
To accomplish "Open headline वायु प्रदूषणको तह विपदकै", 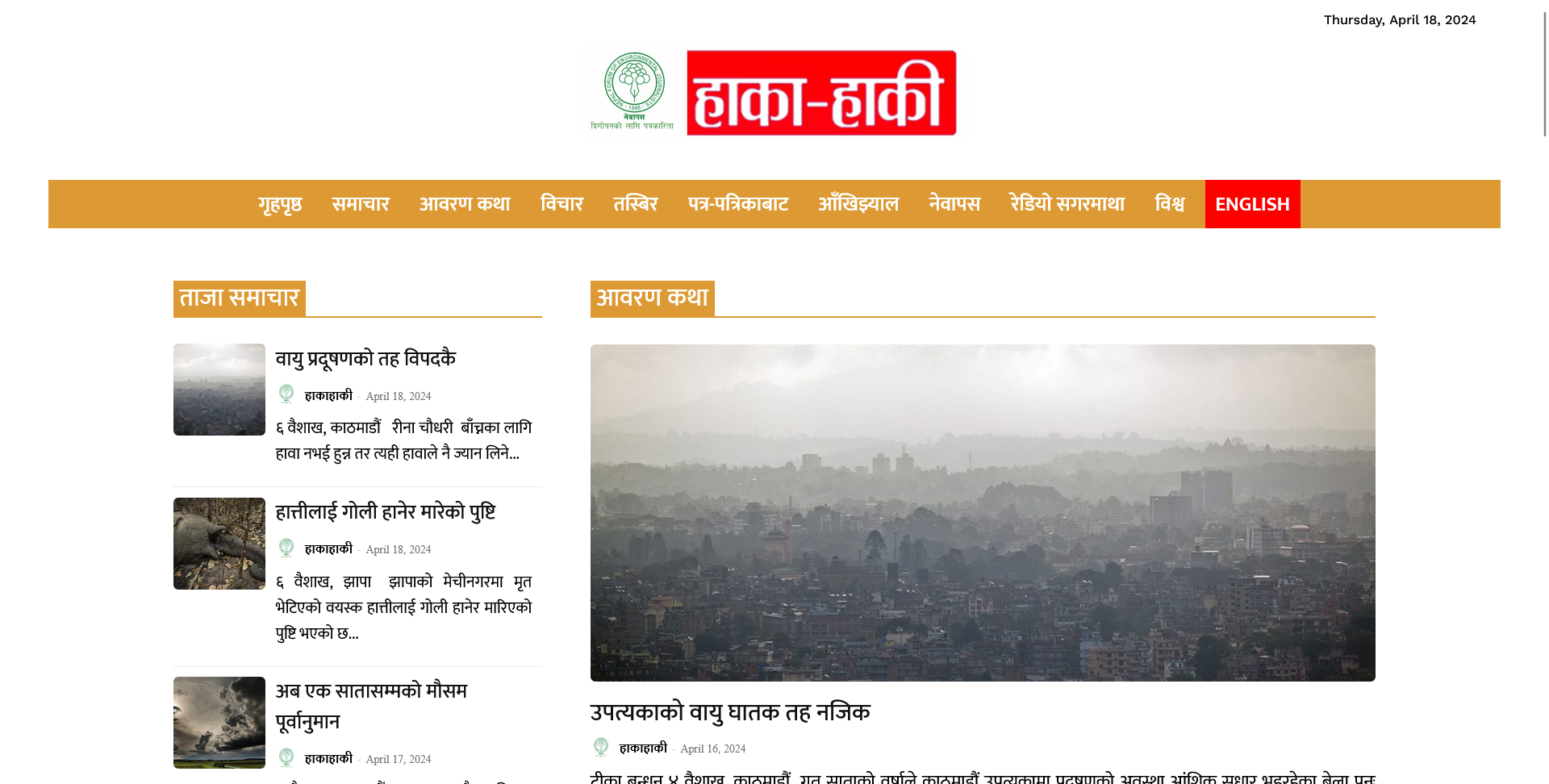I will (x=365, y=358).
